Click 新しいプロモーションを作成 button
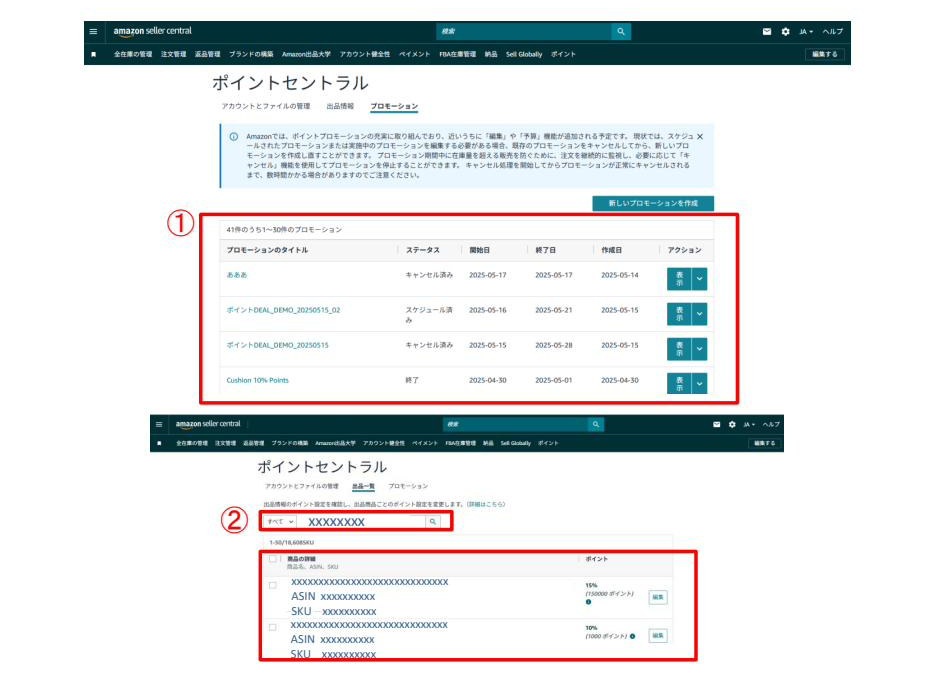Image resolution: width=952 pixels, height=682 pixels. pos(653,203)
